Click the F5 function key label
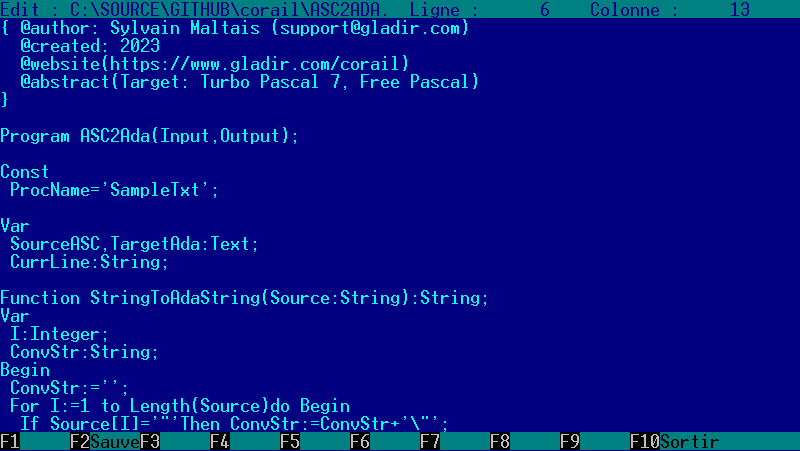Image resolution: width=800 pixels, height=451 pixels. (290, 441)
